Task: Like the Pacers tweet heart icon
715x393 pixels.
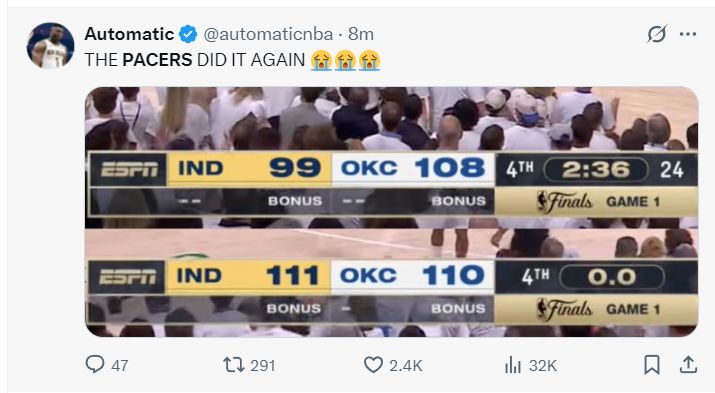Action: 373,365
